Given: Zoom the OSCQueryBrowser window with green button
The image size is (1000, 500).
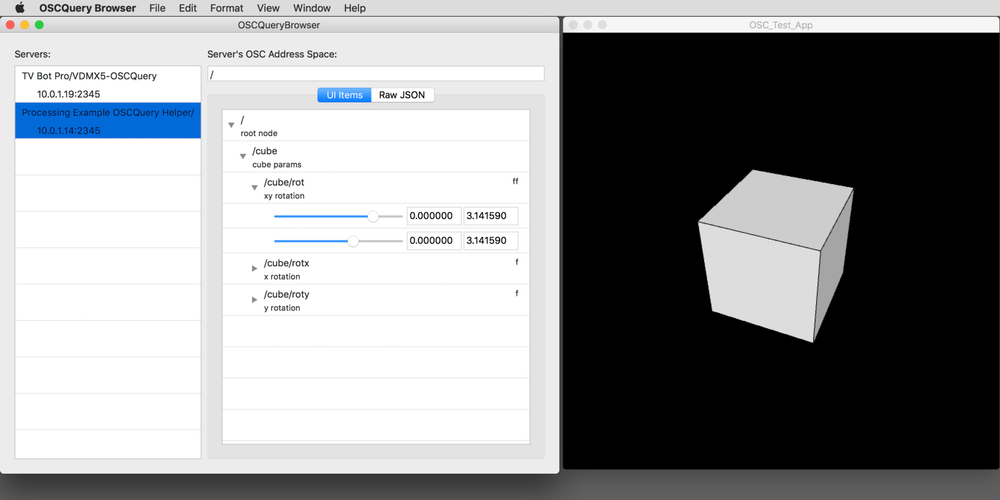Looking at the screenshot, I should (x=39, y=25).
